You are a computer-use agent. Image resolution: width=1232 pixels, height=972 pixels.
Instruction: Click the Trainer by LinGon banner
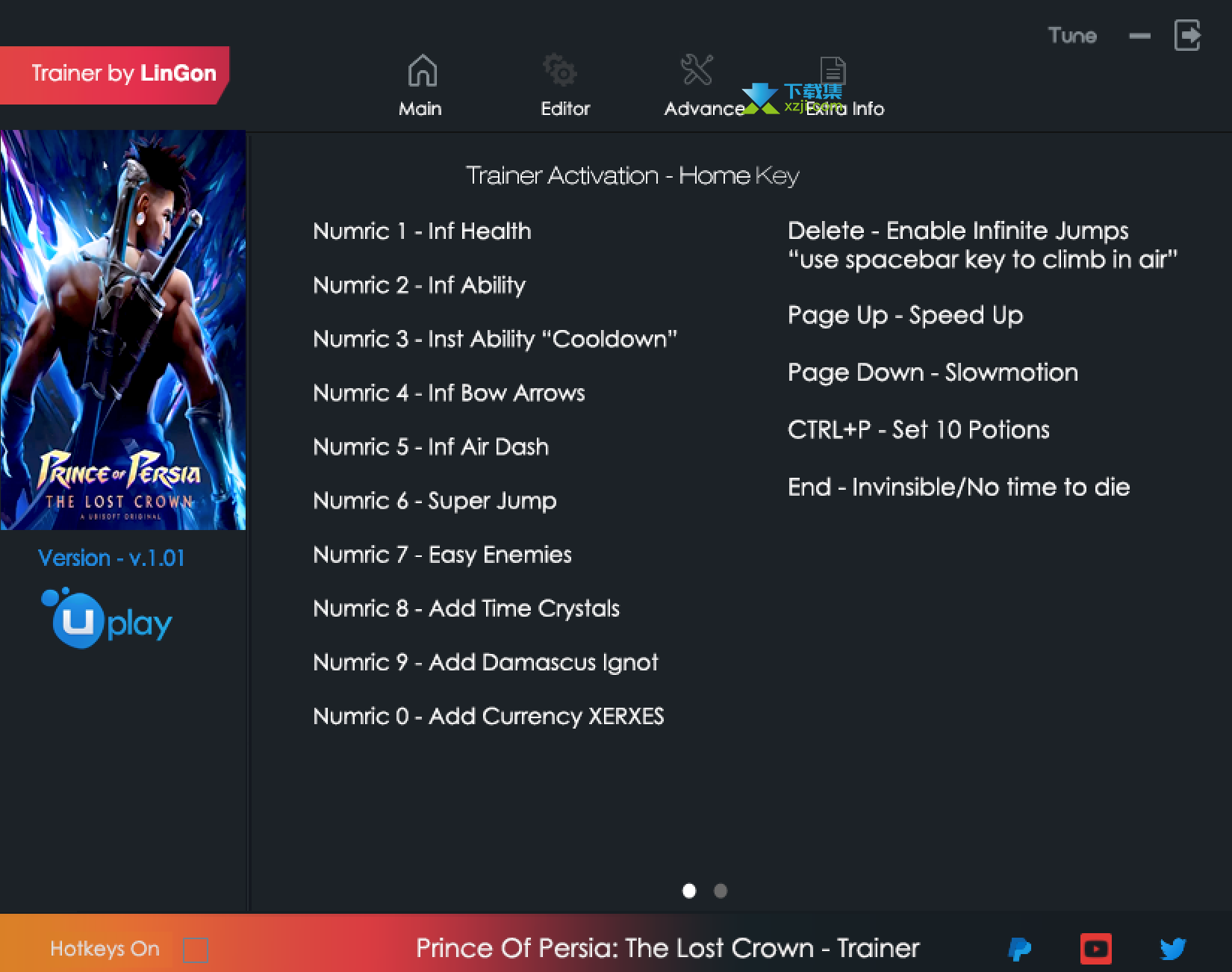point(114,75)
